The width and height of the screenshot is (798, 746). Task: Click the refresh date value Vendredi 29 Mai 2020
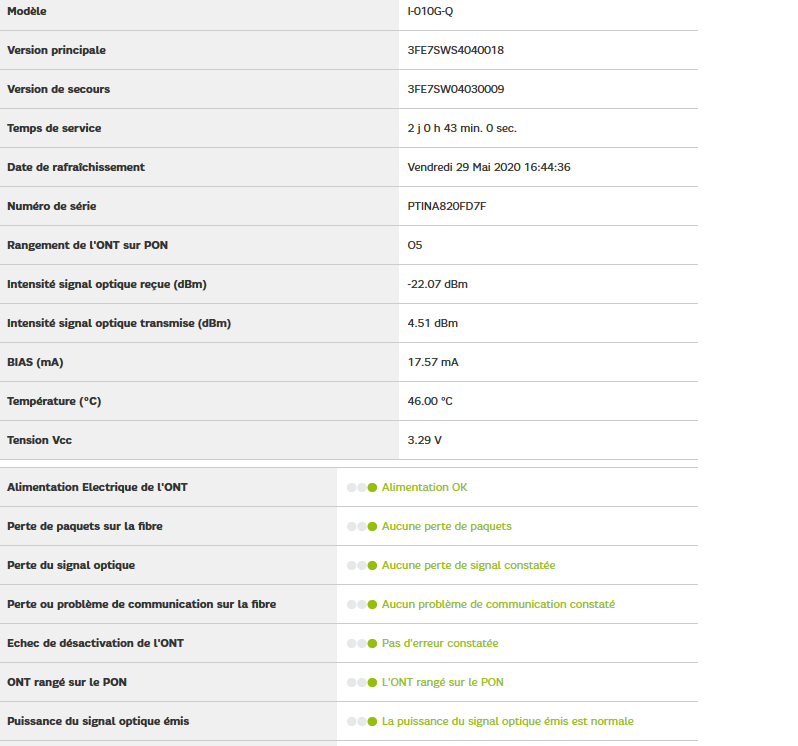point(489,167)
